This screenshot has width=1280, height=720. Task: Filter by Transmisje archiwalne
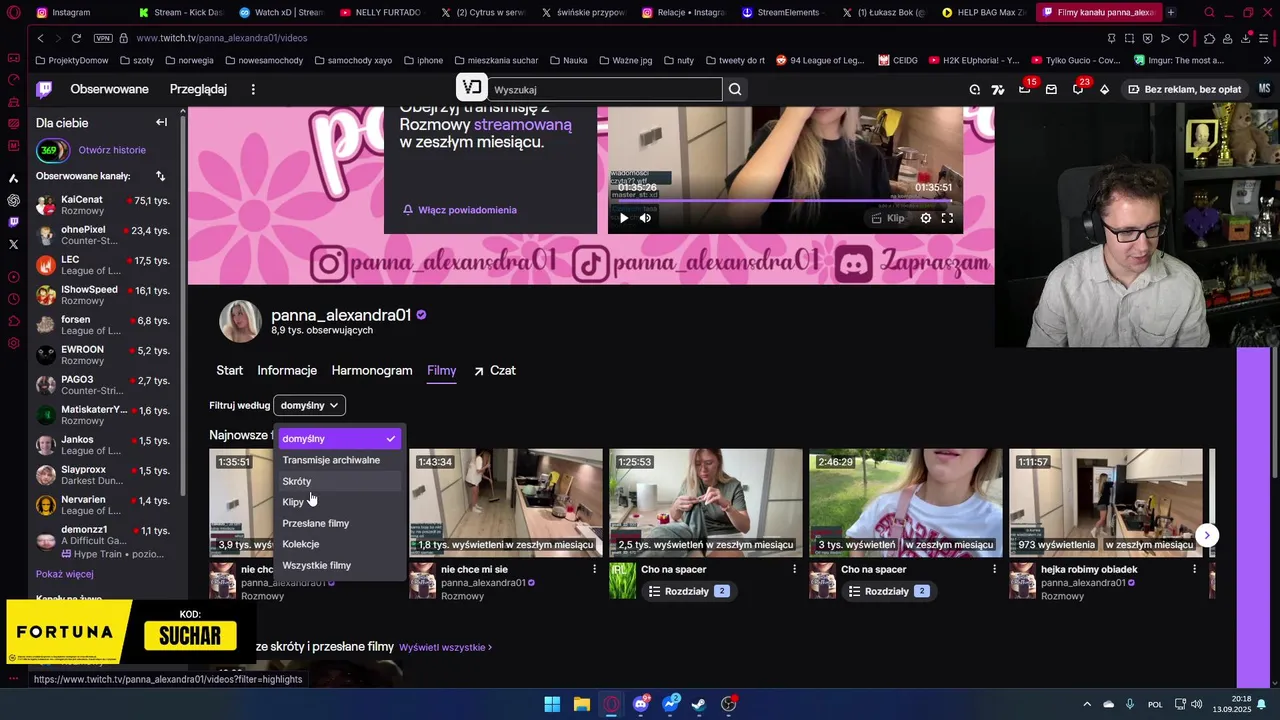[339, 460]
